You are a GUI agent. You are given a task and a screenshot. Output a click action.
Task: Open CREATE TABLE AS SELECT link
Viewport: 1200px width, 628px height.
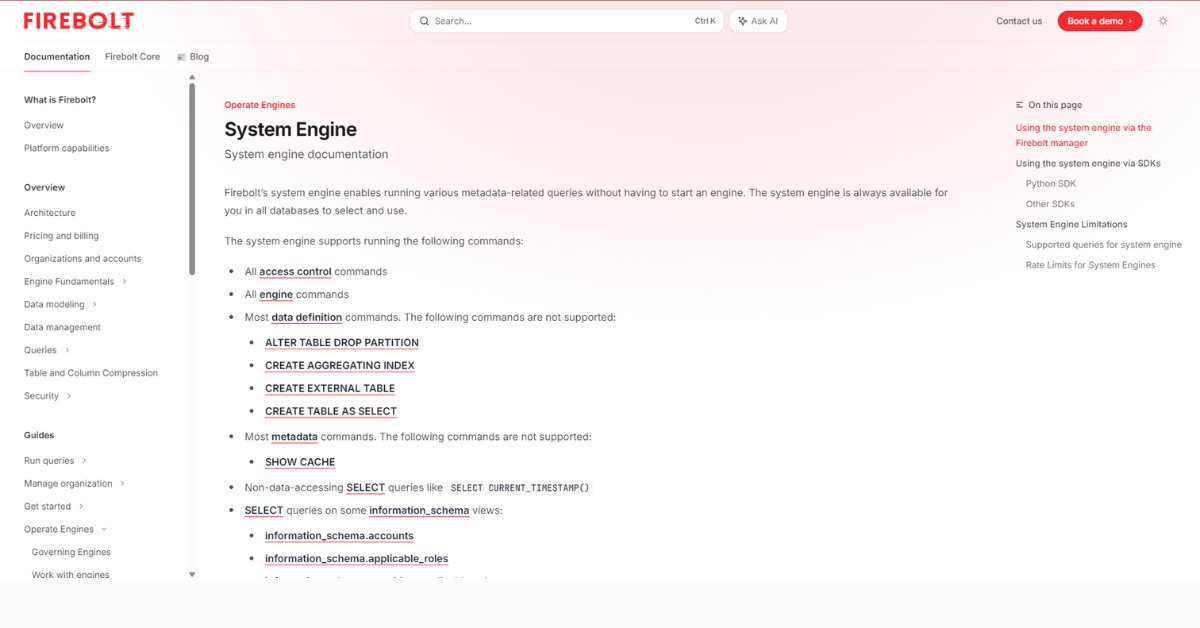pyautogui.click(x=331, y=412)
